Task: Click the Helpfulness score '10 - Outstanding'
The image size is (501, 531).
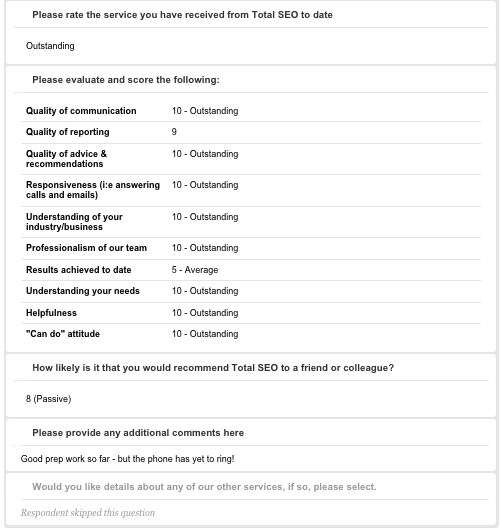Action: pos(205,313)
